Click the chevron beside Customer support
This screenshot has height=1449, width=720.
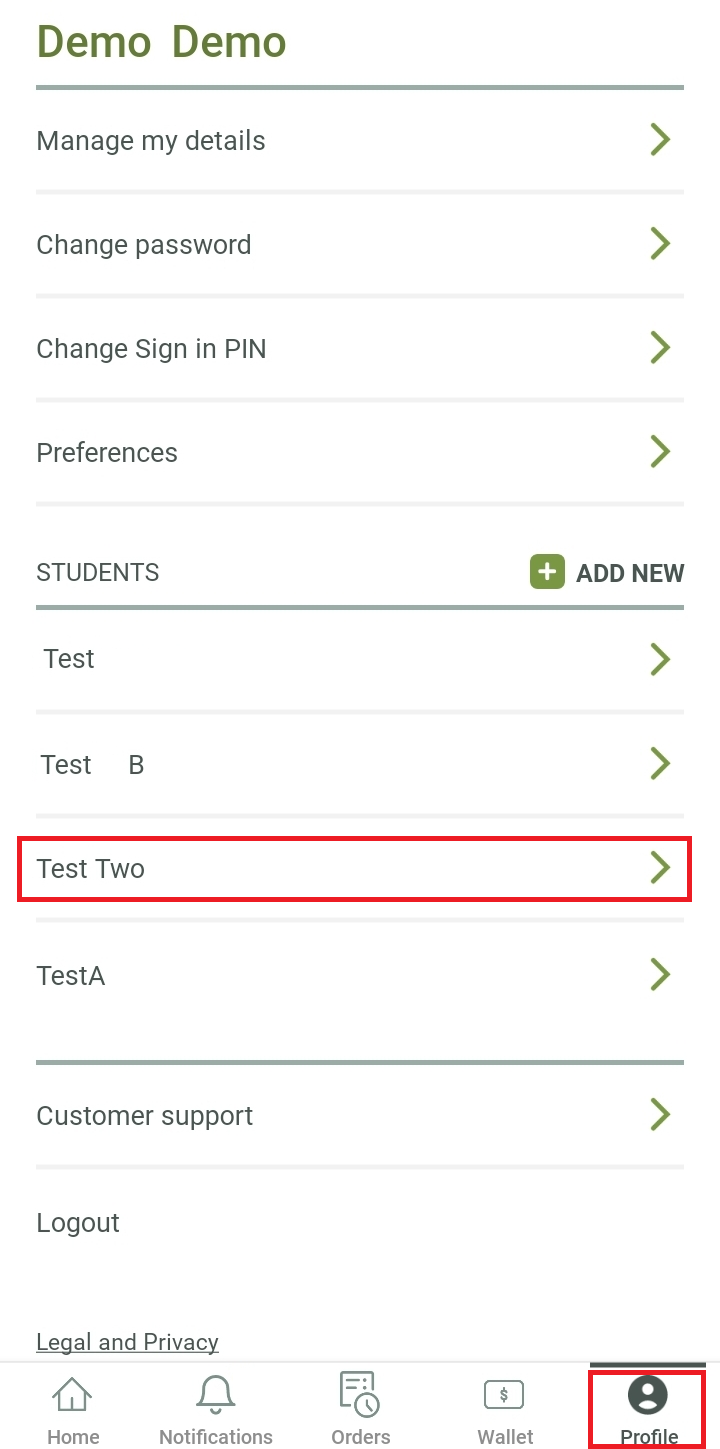[x=660, y=1114]
